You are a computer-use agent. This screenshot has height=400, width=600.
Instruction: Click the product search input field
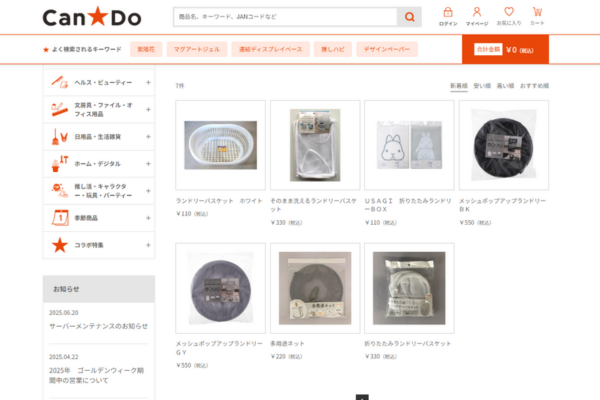(x=285, y=17)
